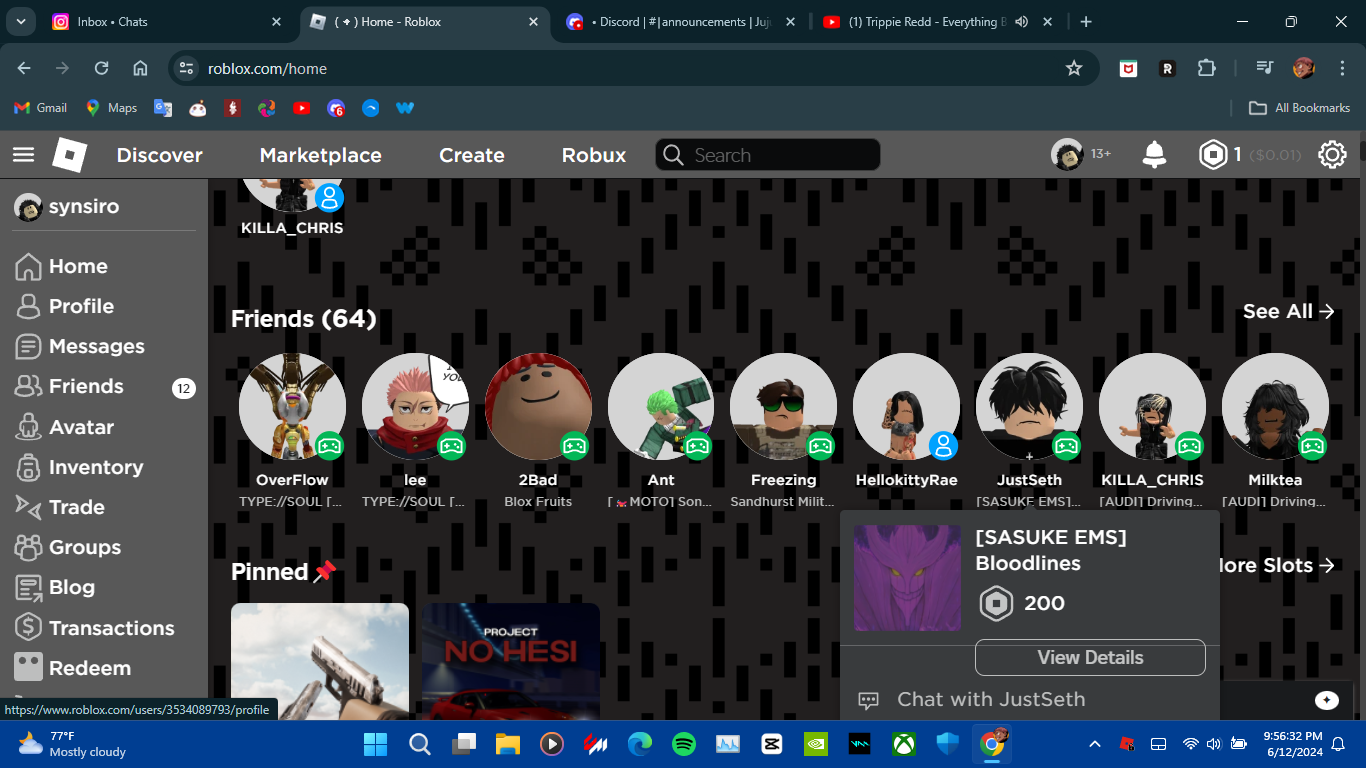Open Avatar in the sidebar
This screenshot has height=768, width=1366.
65,427
